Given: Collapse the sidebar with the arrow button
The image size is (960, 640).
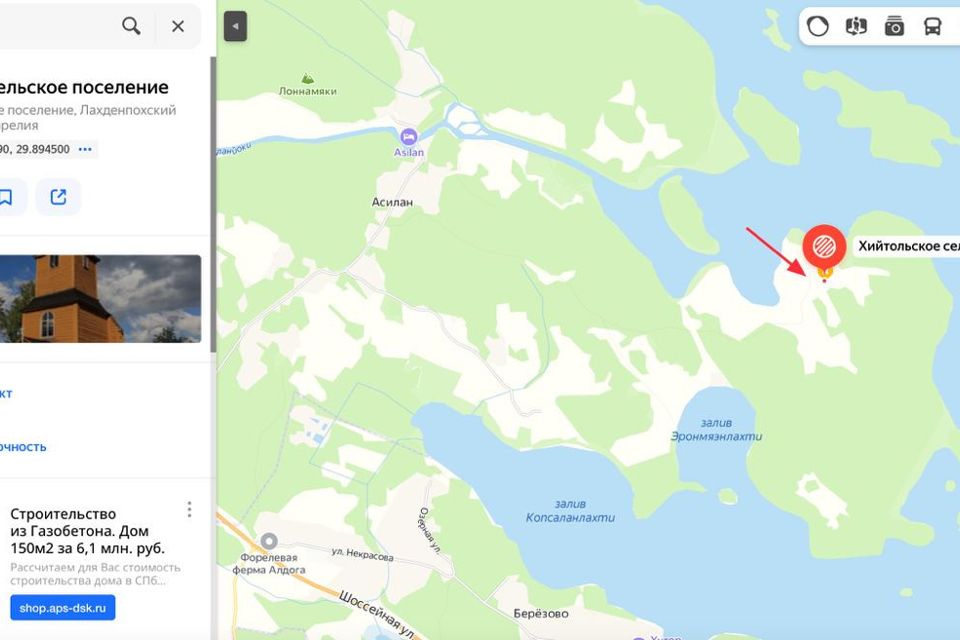Looking at the screenshot, I should pos(235,26).
